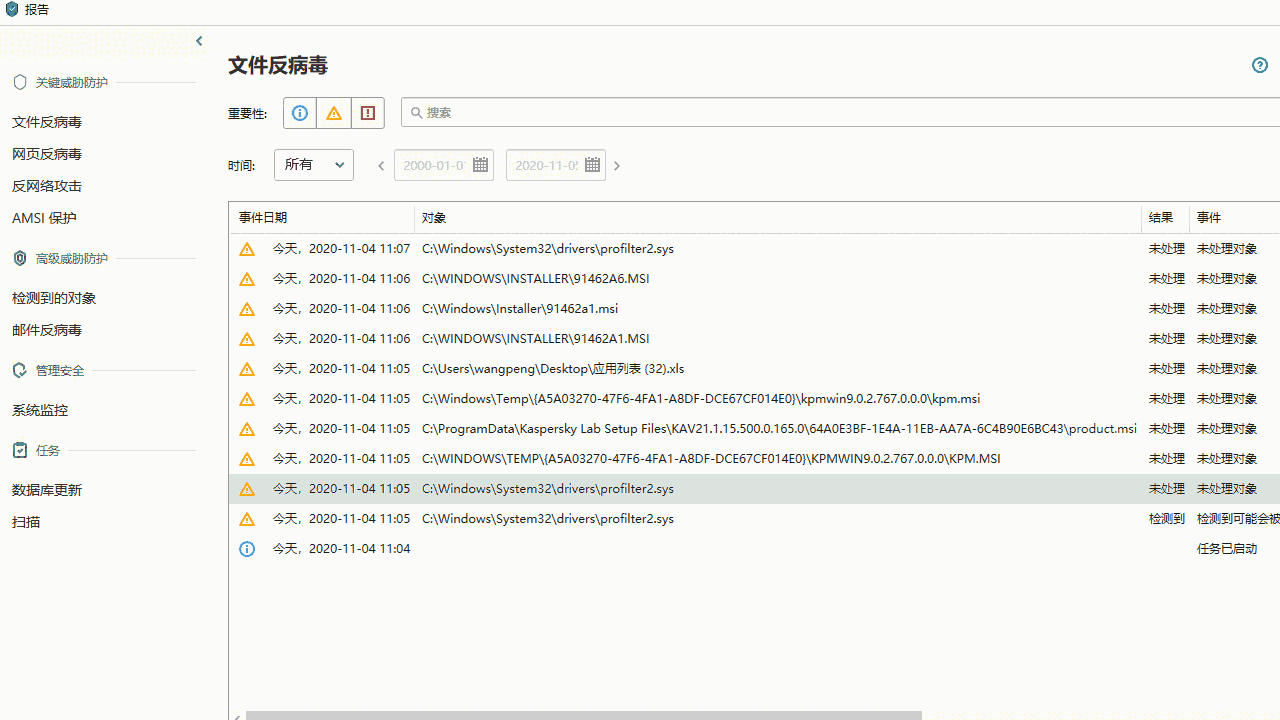The height and width of the screenshot is (720, 1280).
Task: Toggle the warning events importance filter
Action: tap(334, 113)
